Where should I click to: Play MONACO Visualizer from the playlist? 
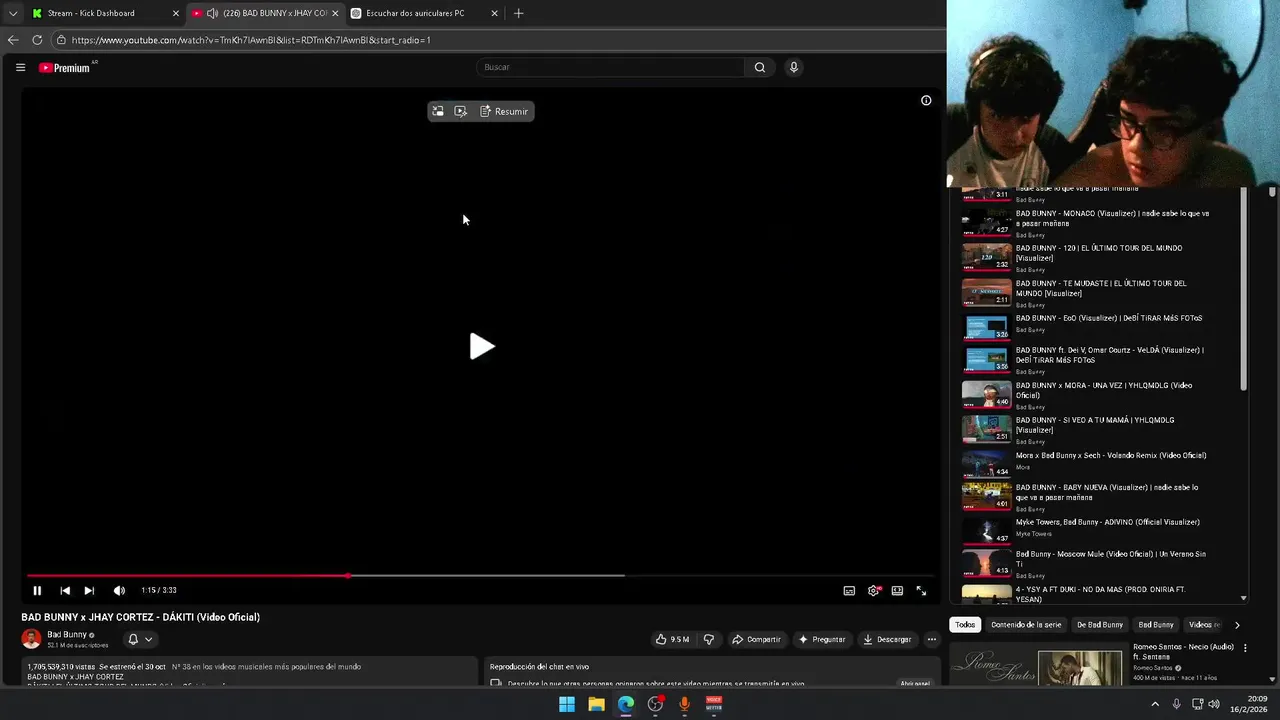tap(1097, 223)
